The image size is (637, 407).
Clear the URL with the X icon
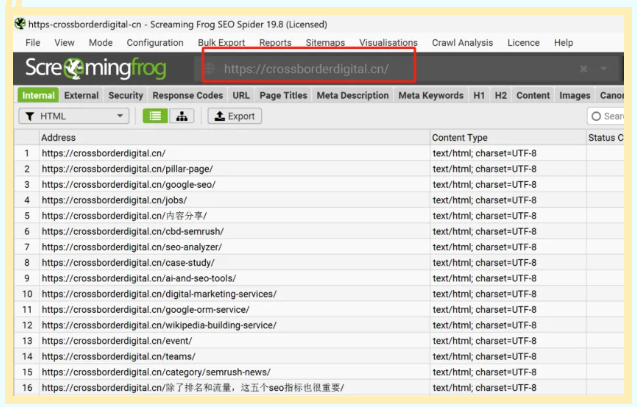click(583, 69)
